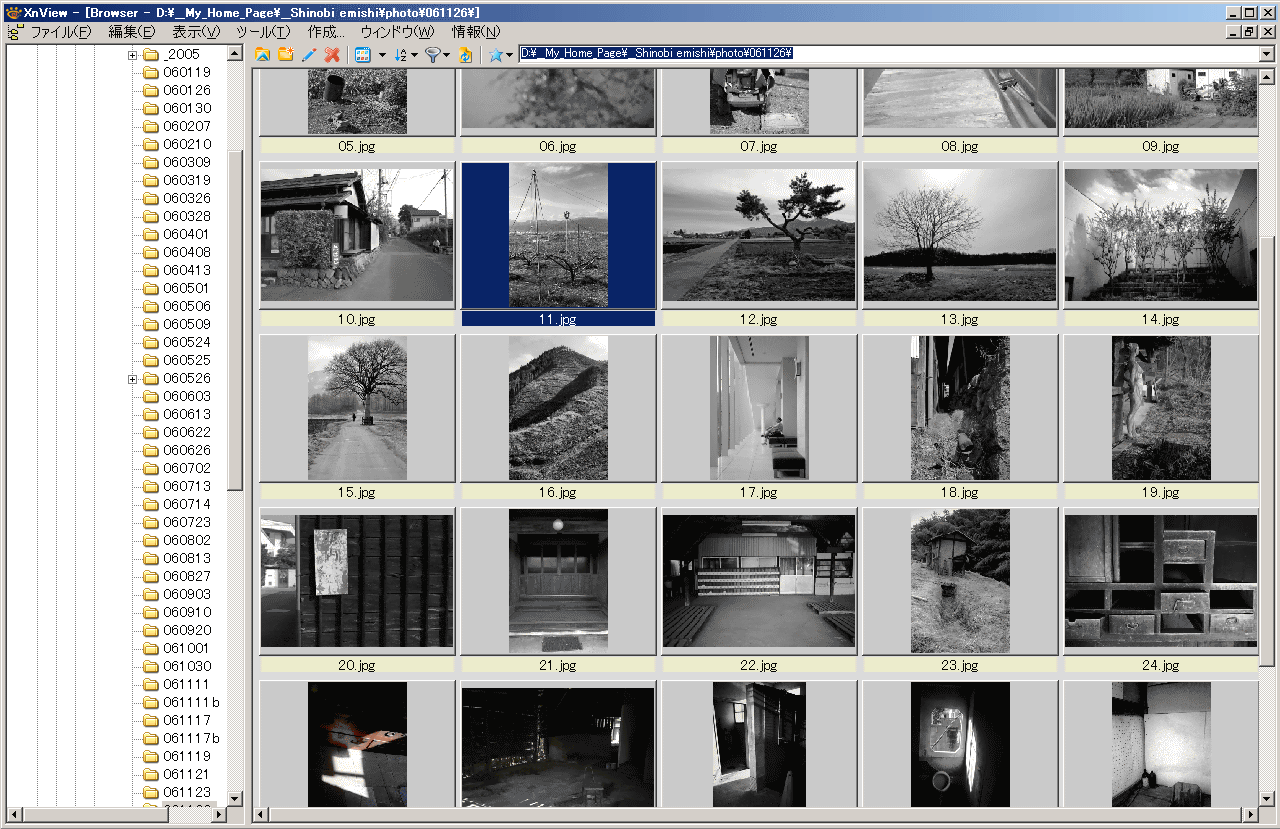
Task: Click the folder icon beside 060903
Action: [x=151, y=594]
